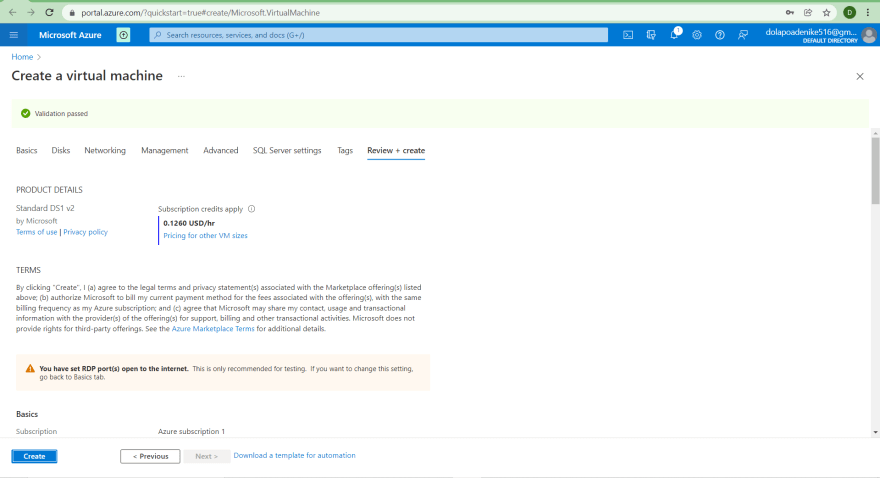This screenshot has height=478, width=880.
Task: Open the notifications bell
Action: (674, 35)
